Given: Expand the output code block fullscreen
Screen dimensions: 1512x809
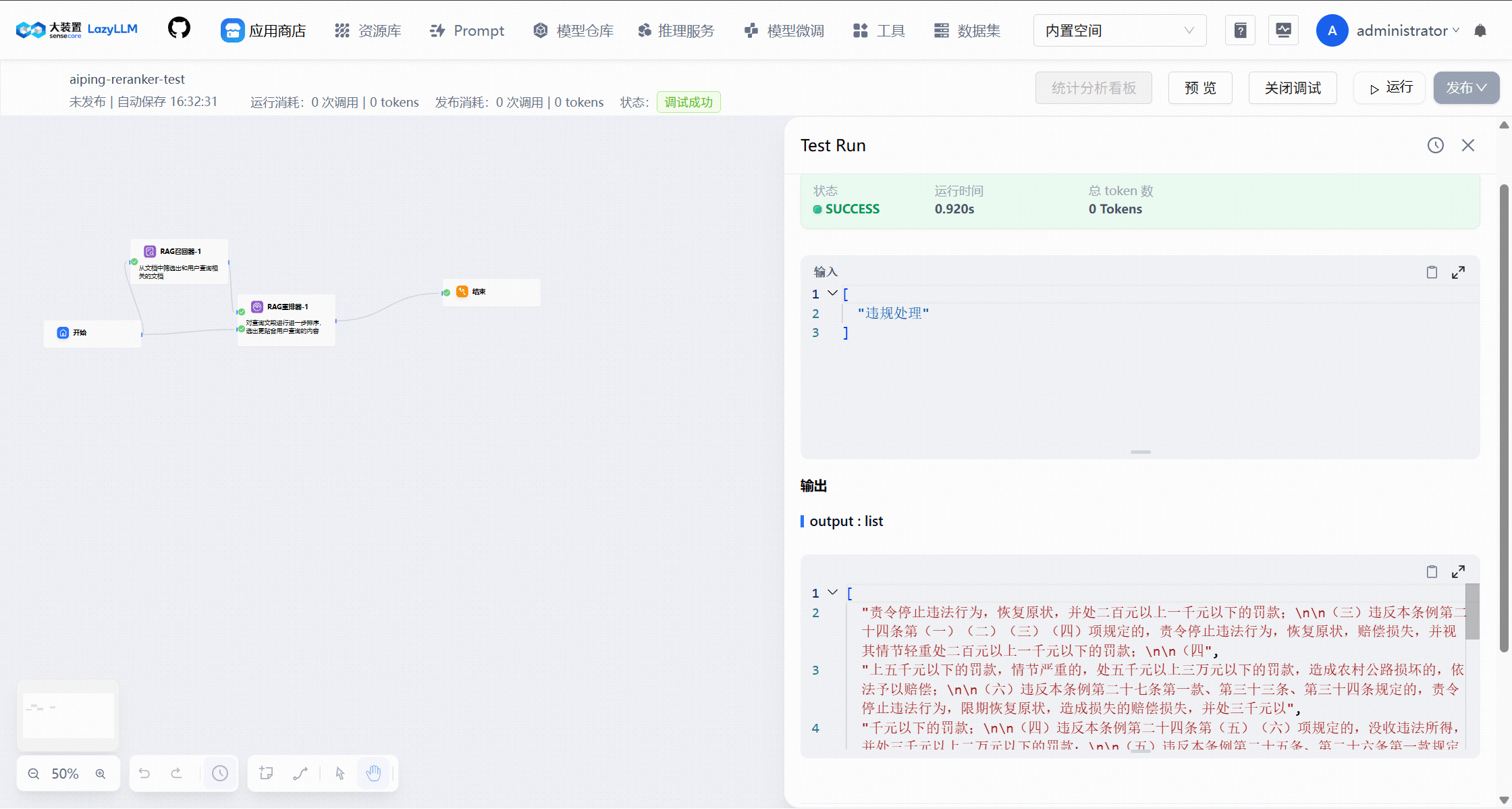Looking at the screenshot, I should pyautogui.click(x=1458, y=572).
